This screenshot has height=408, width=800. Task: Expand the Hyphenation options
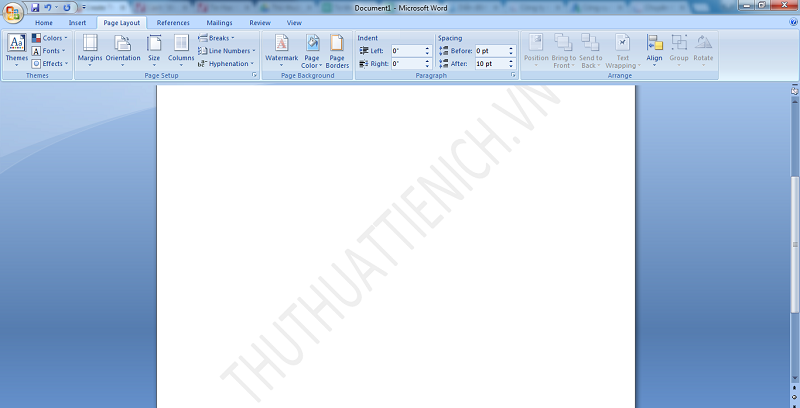228,63
